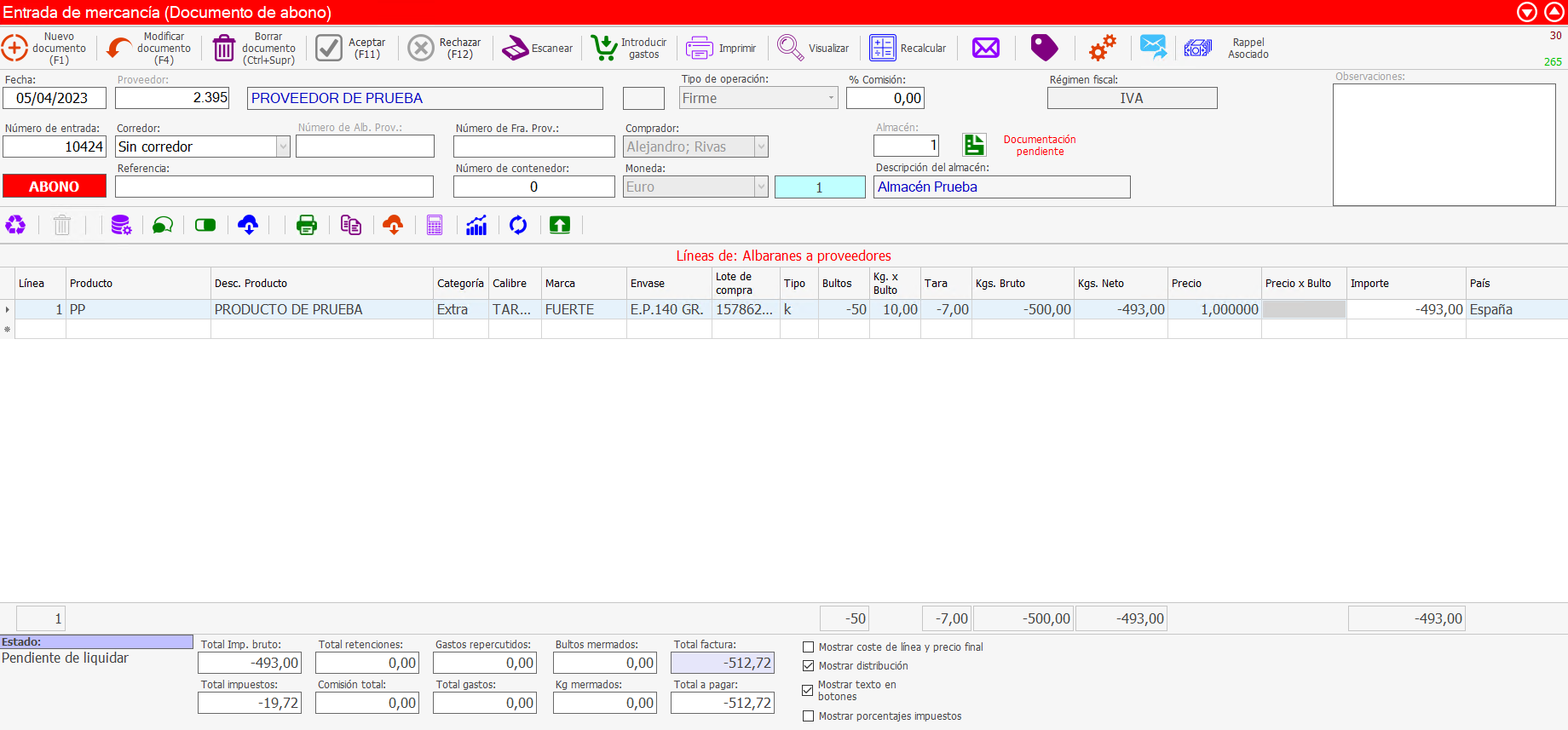1568x730 pixels.
Task: Click Nuevo documento (F1) button
Action: (x=44, y=49)
